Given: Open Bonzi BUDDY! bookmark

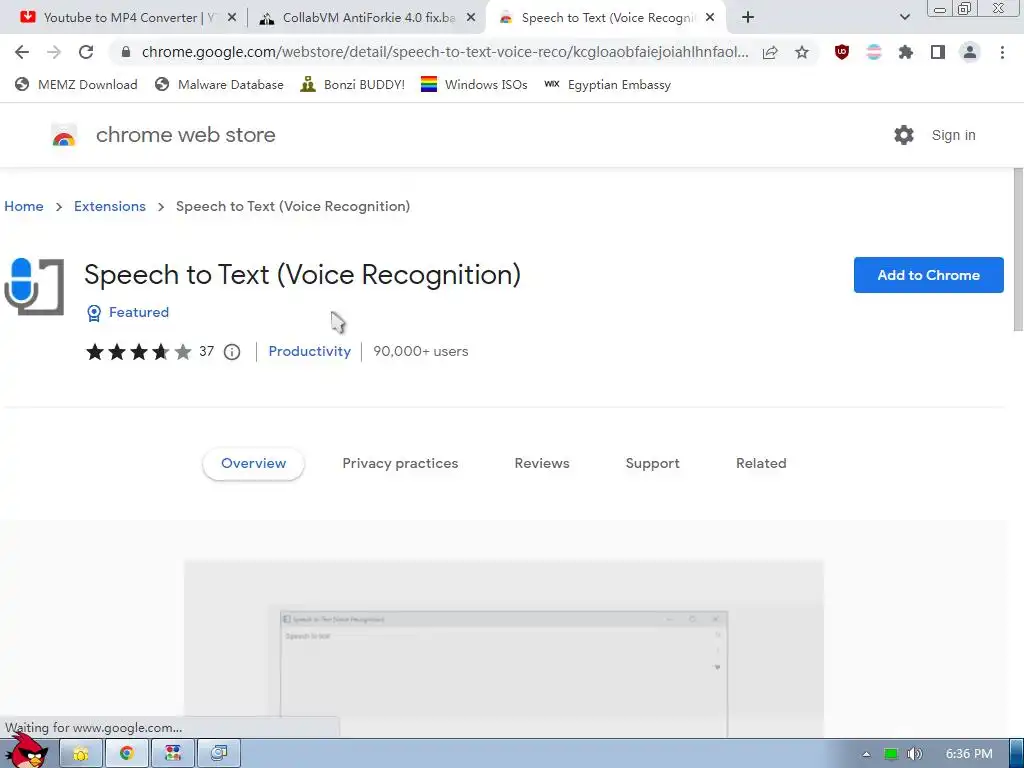Looking at the screenshot, I should coord(353,85).
